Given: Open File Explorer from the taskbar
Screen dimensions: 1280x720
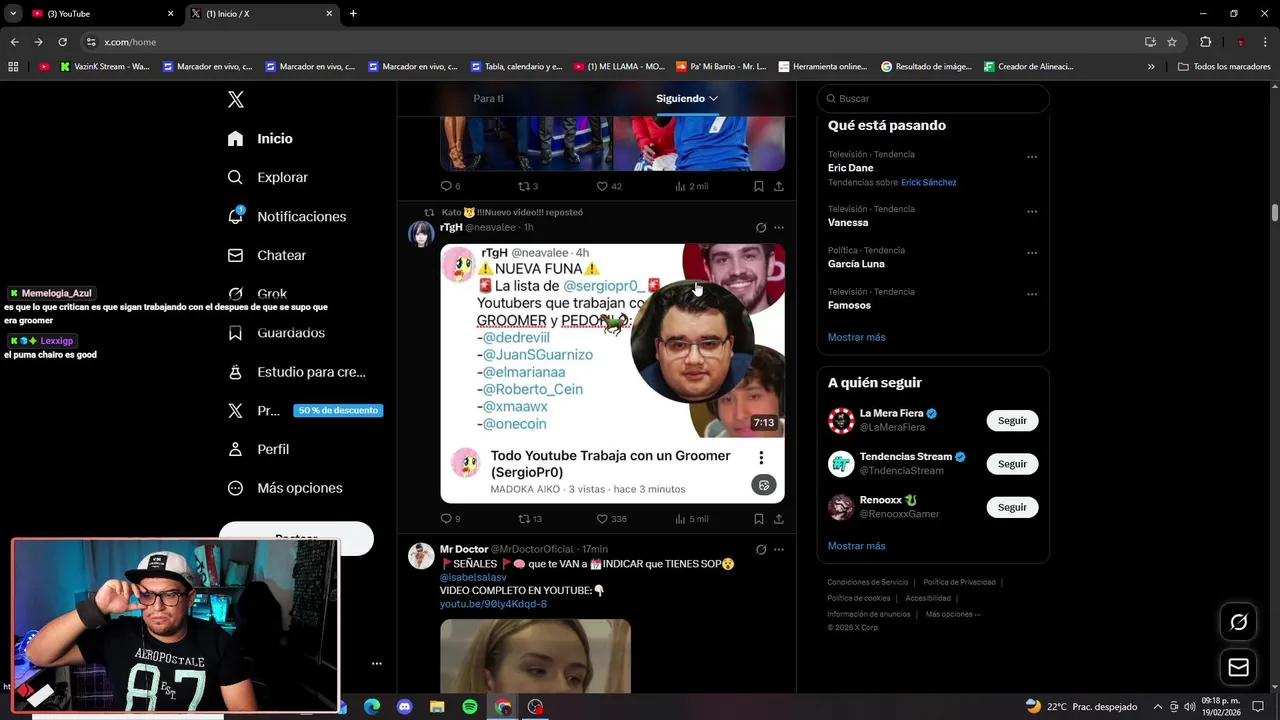Looking at the screenshot, I should (x=437, y=707).
